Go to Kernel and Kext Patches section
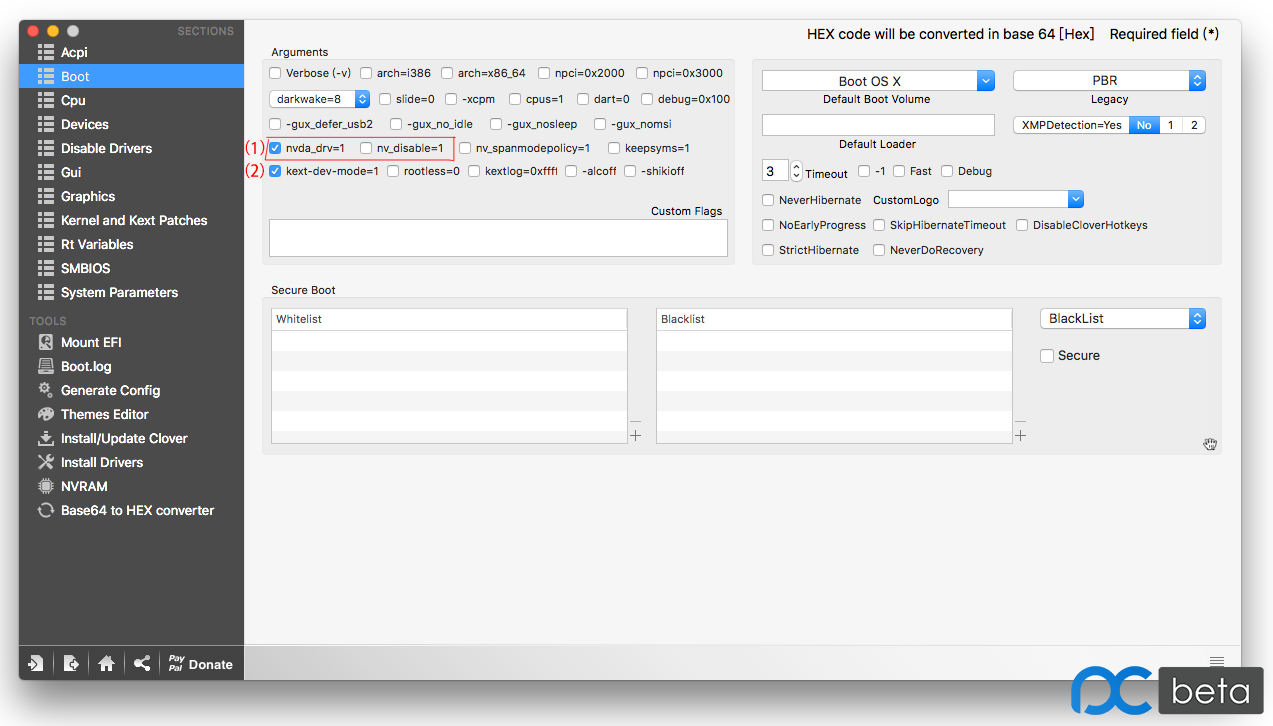1273x726 pixels. 131,220
